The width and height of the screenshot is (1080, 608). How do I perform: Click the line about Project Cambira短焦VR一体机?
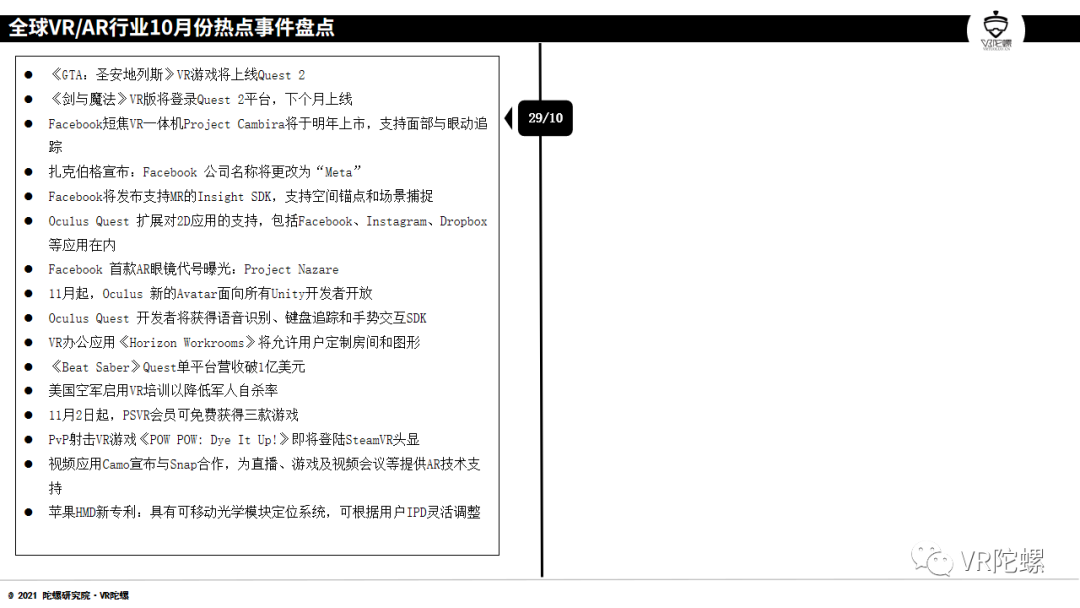tap(268, 135)
